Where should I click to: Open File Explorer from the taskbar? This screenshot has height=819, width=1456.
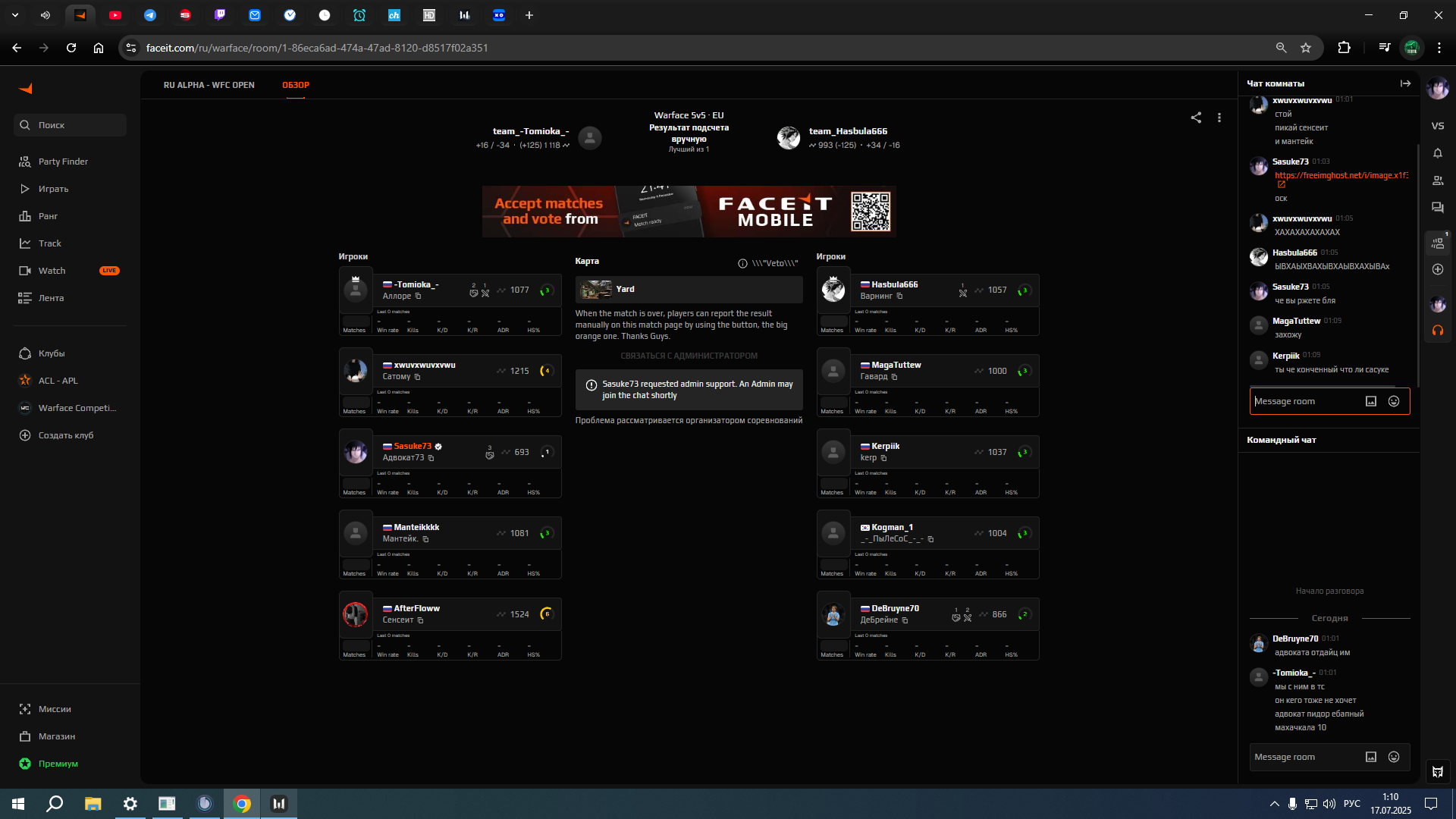tap(93, 804)
